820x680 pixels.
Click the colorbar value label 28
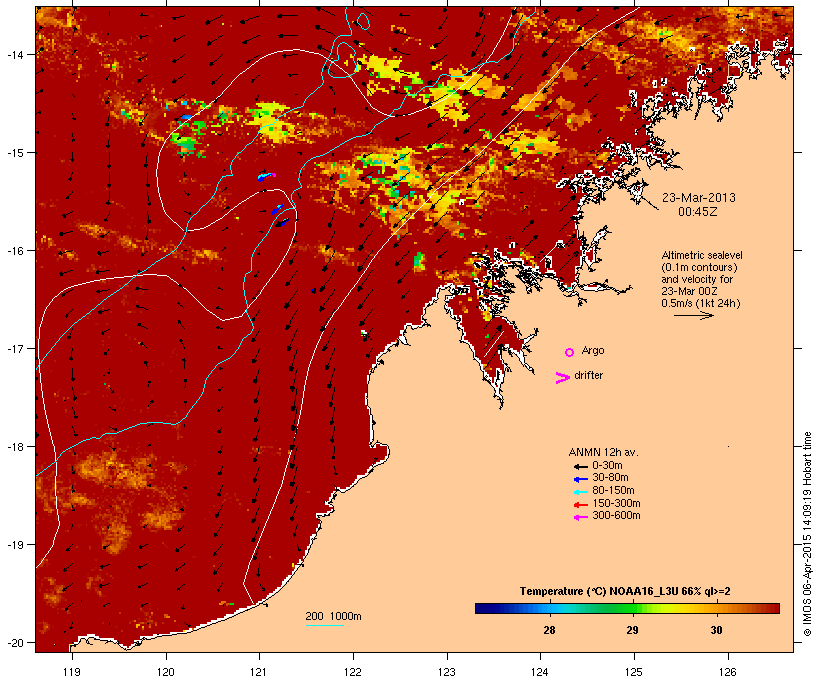click(x=549, y=630)
